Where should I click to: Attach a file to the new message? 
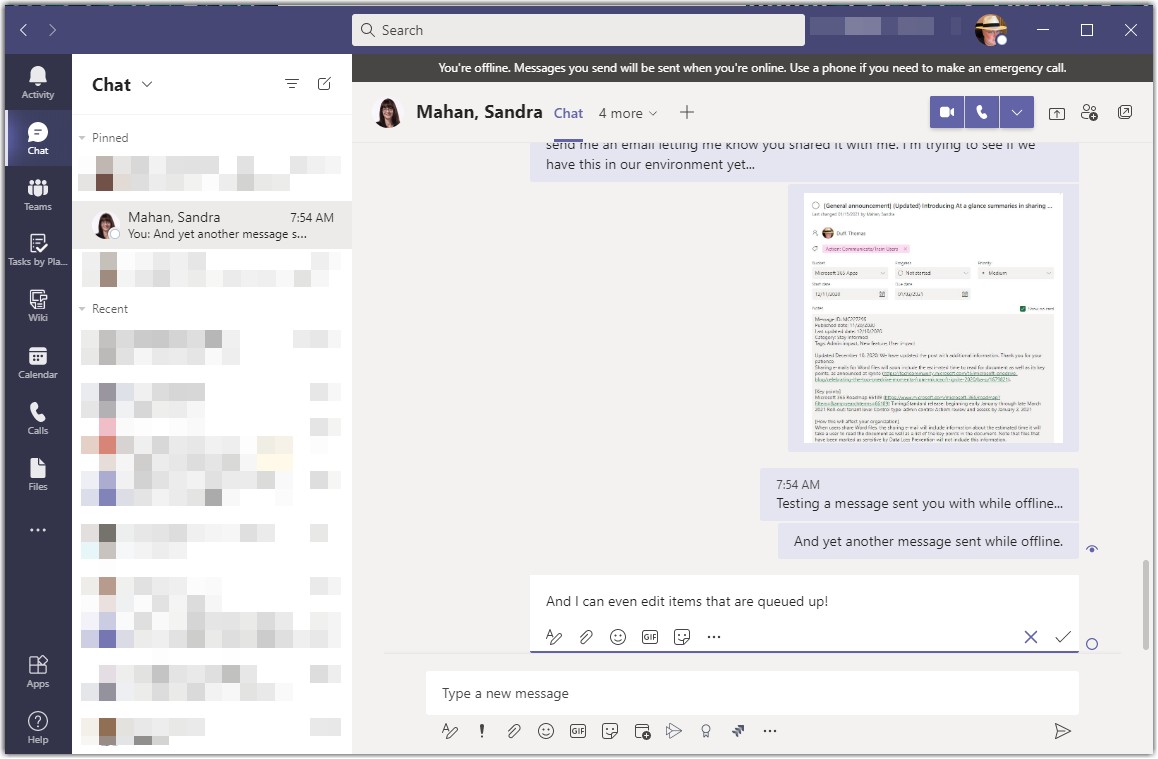(x=514, y=731)
